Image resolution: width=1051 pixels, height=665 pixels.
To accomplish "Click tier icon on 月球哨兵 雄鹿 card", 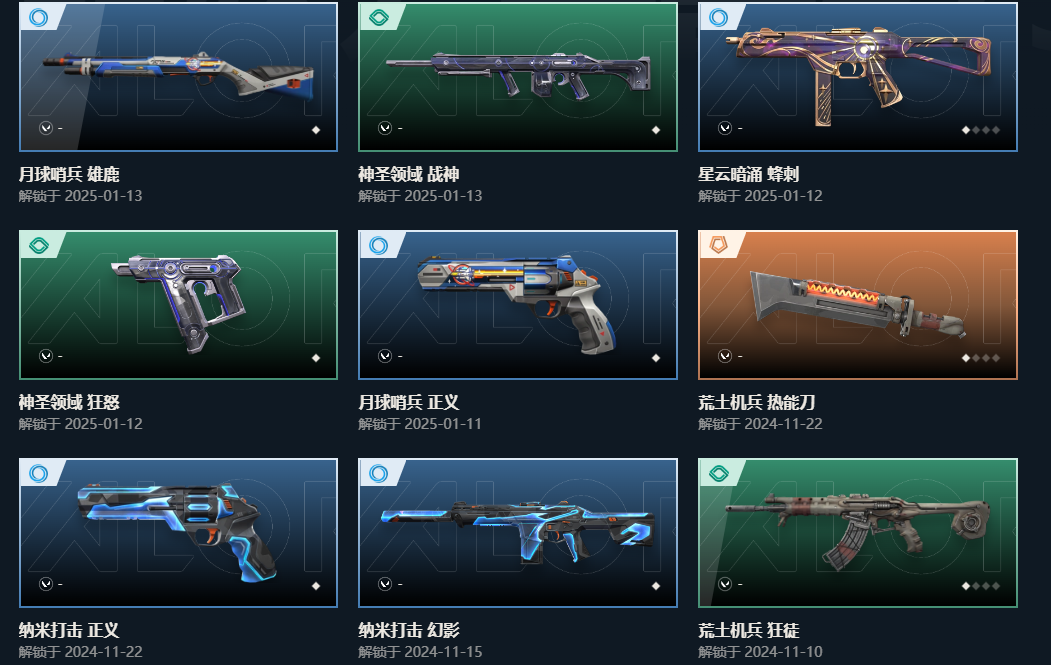I will coord(39,17).
